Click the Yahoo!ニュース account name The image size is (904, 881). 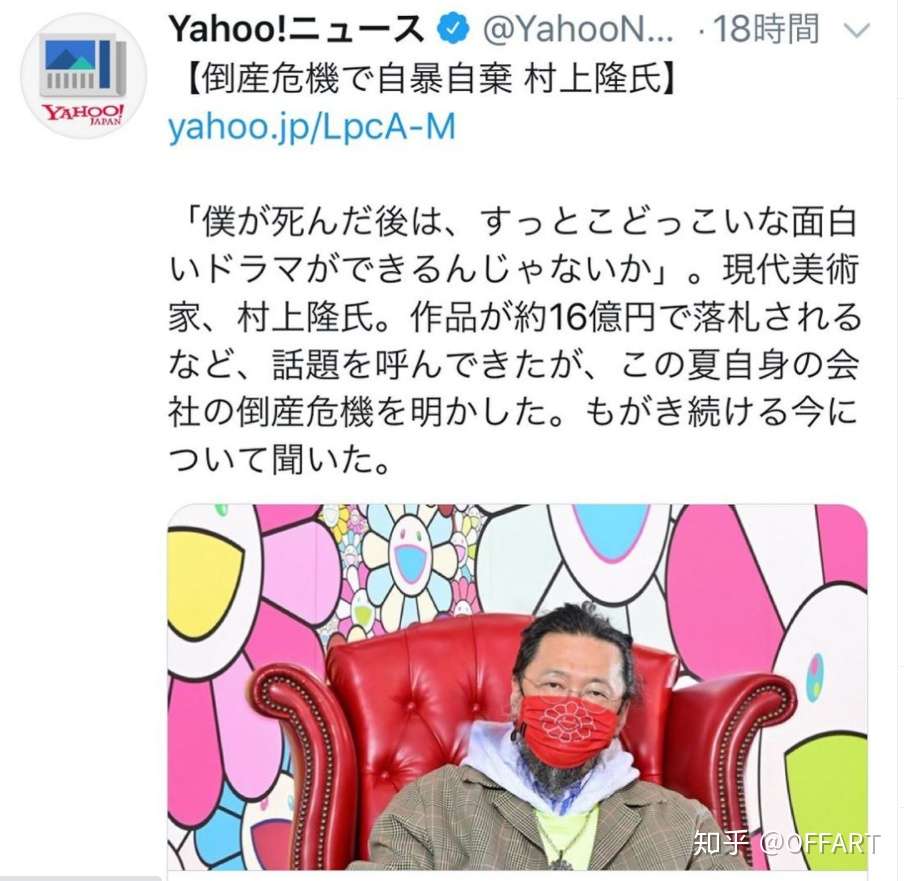pyautogui.click(x=297, y=29)
